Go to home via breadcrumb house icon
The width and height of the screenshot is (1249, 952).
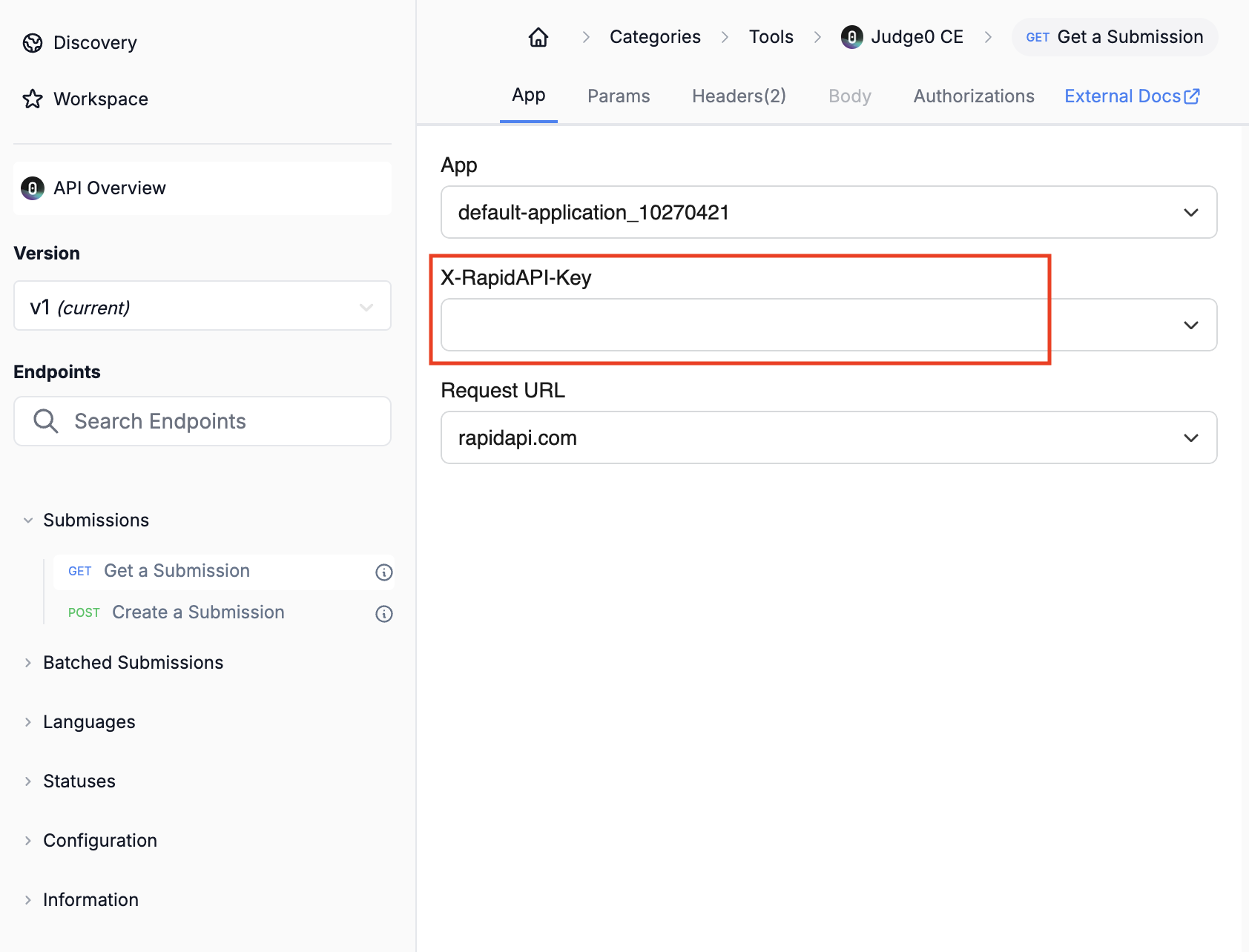click(538, 37)
